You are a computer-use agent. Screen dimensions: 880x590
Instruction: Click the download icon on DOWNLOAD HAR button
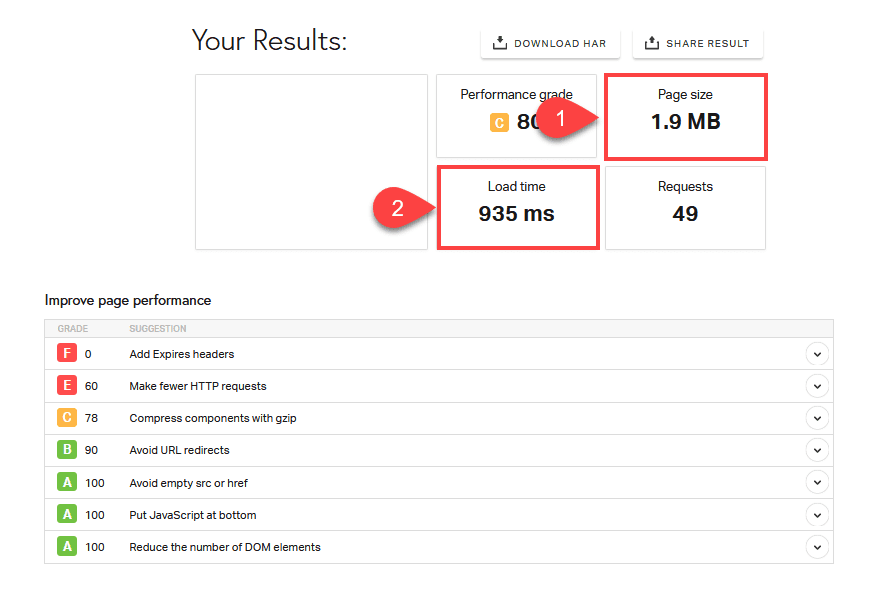tap(498, 43)
